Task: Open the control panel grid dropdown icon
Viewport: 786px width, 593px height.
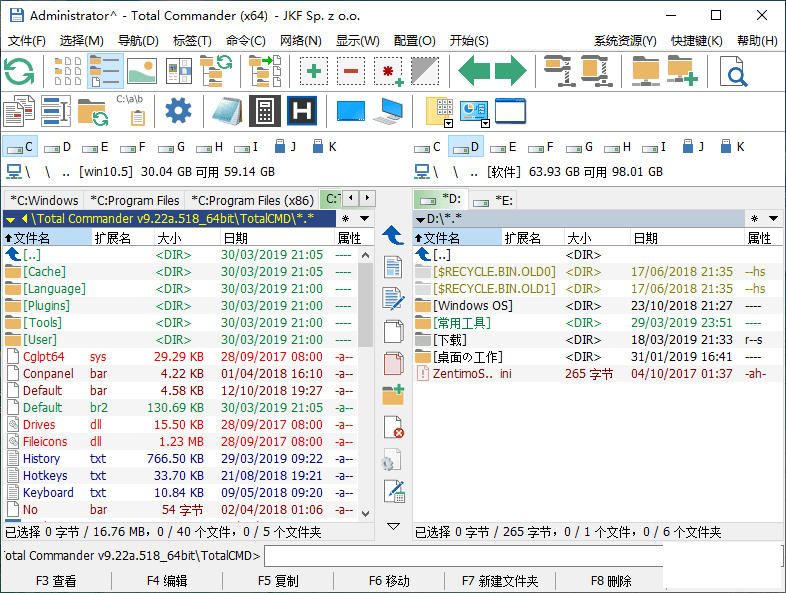Action: [x=440, y=112]
